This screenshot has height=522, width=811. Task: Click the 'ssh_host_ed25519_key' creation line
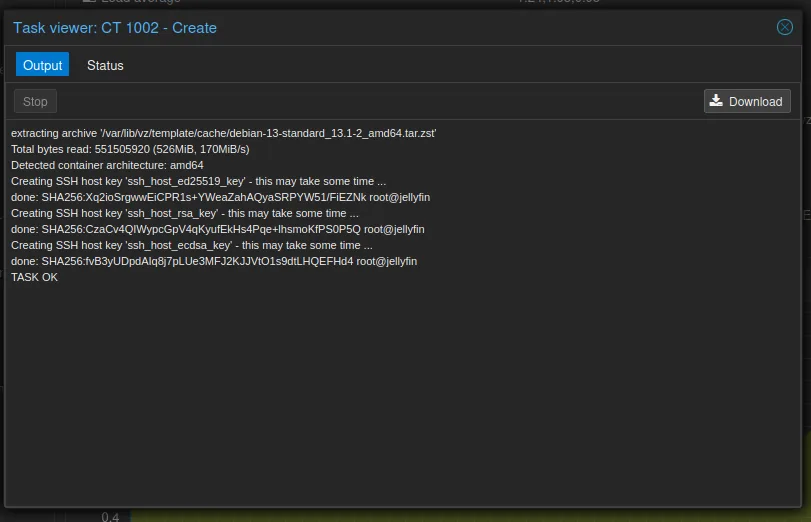tap(199, 182)
